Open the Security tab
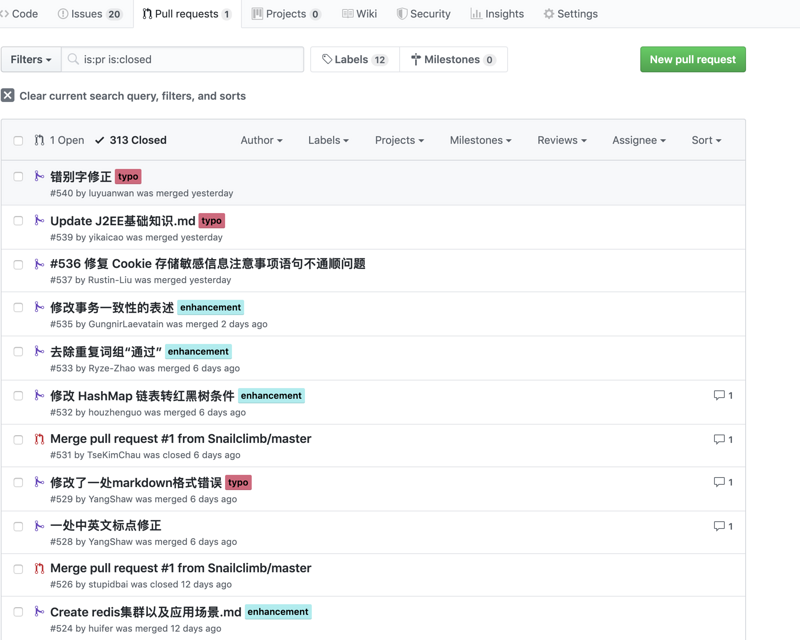 click(424, 14)
